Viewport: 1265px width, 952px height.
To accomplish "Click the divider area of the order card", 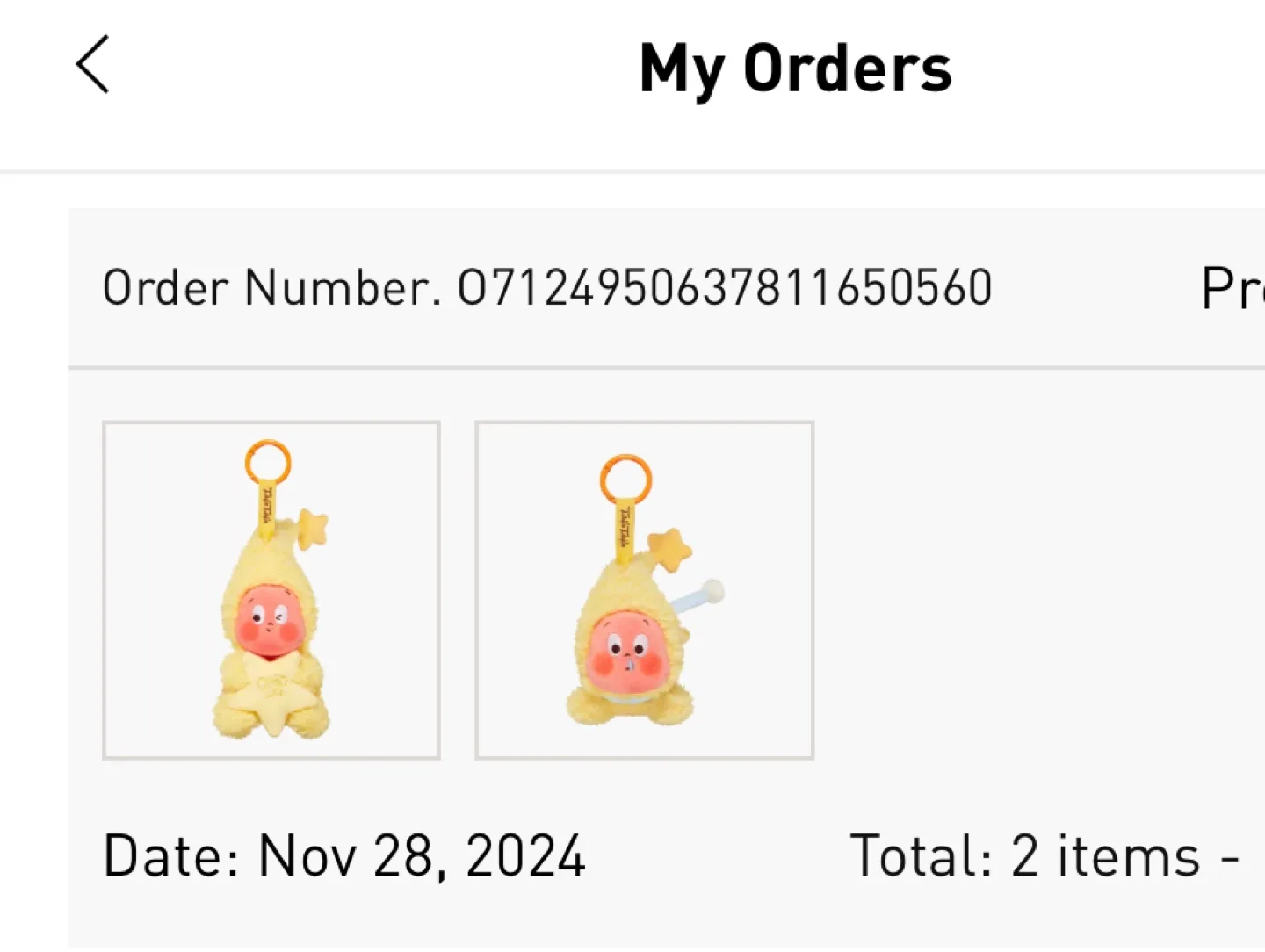I will click(615, 362).
